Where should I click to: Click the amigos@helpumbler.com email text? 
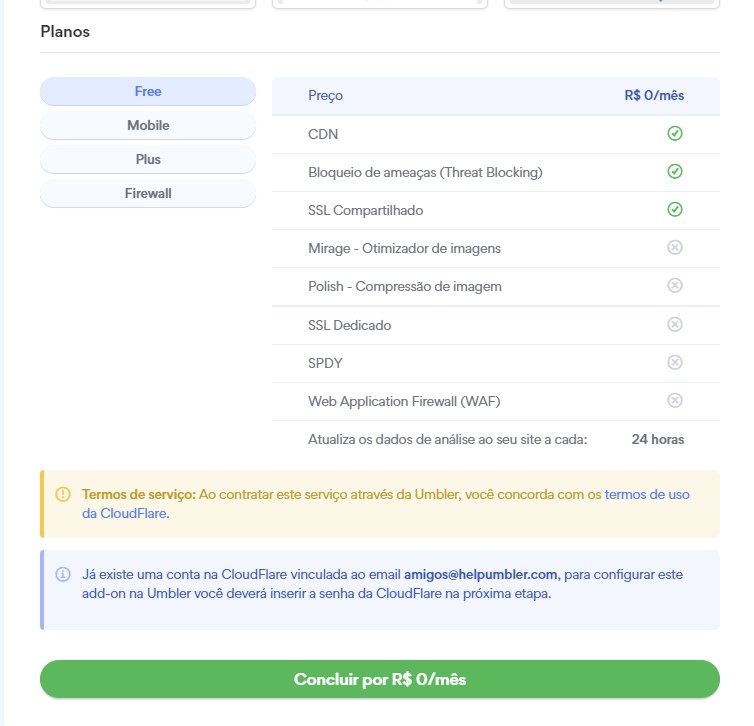[482, 574]
